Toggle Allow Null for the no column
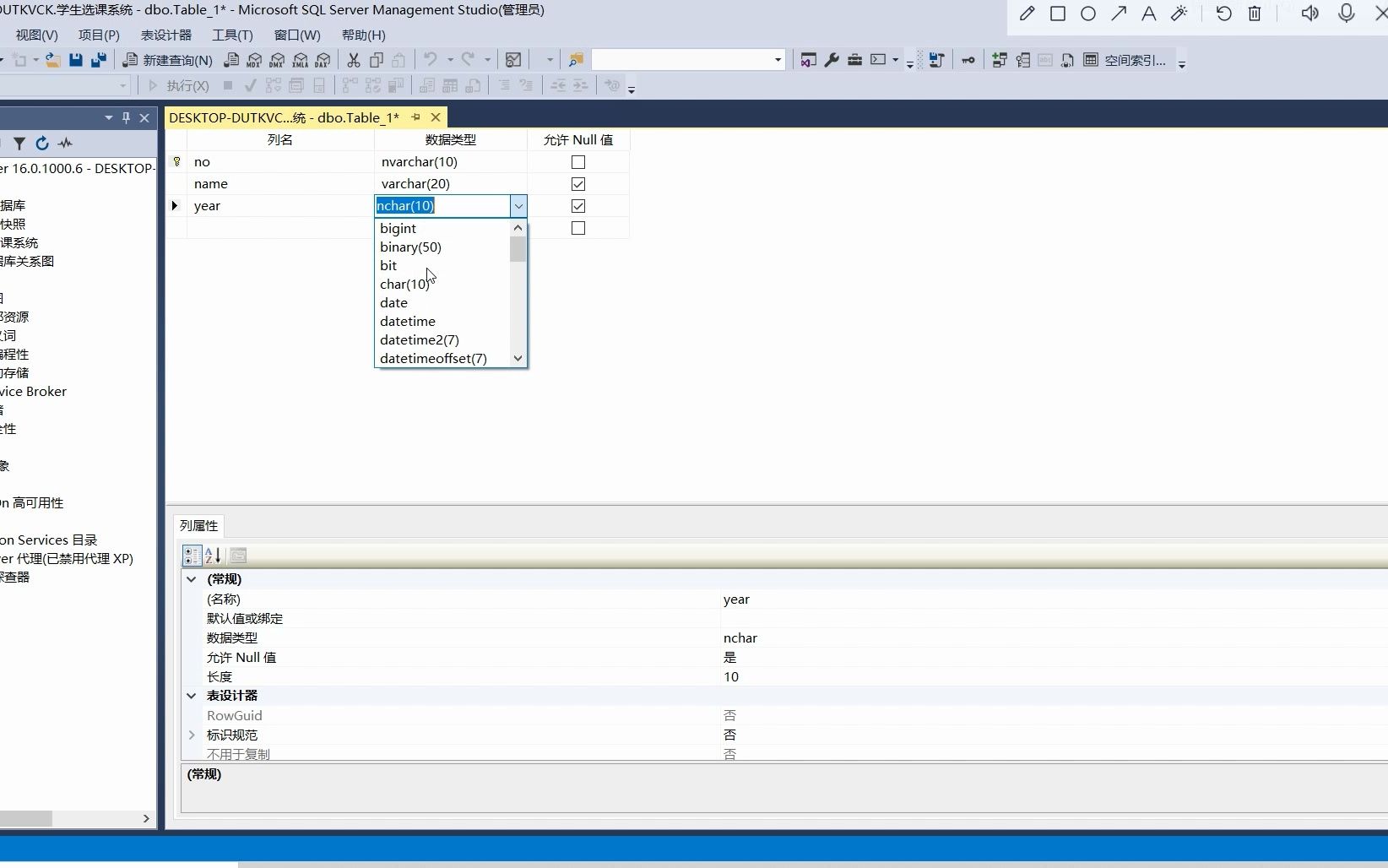Viewport: 1388px width, 868px height. (x=578, y=162)
